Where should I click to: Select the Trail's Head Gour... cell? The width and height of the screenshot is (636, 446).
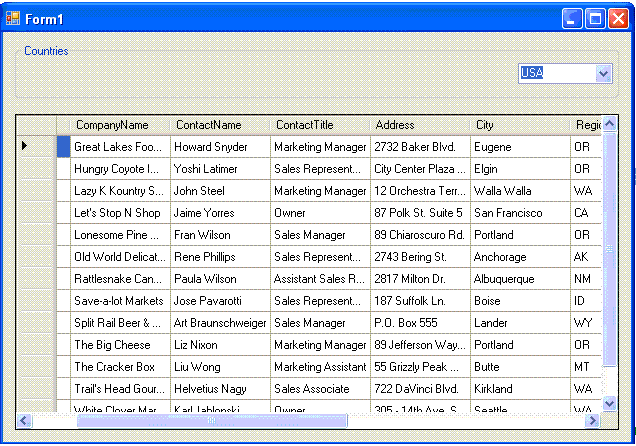click(x=120, y=388)
